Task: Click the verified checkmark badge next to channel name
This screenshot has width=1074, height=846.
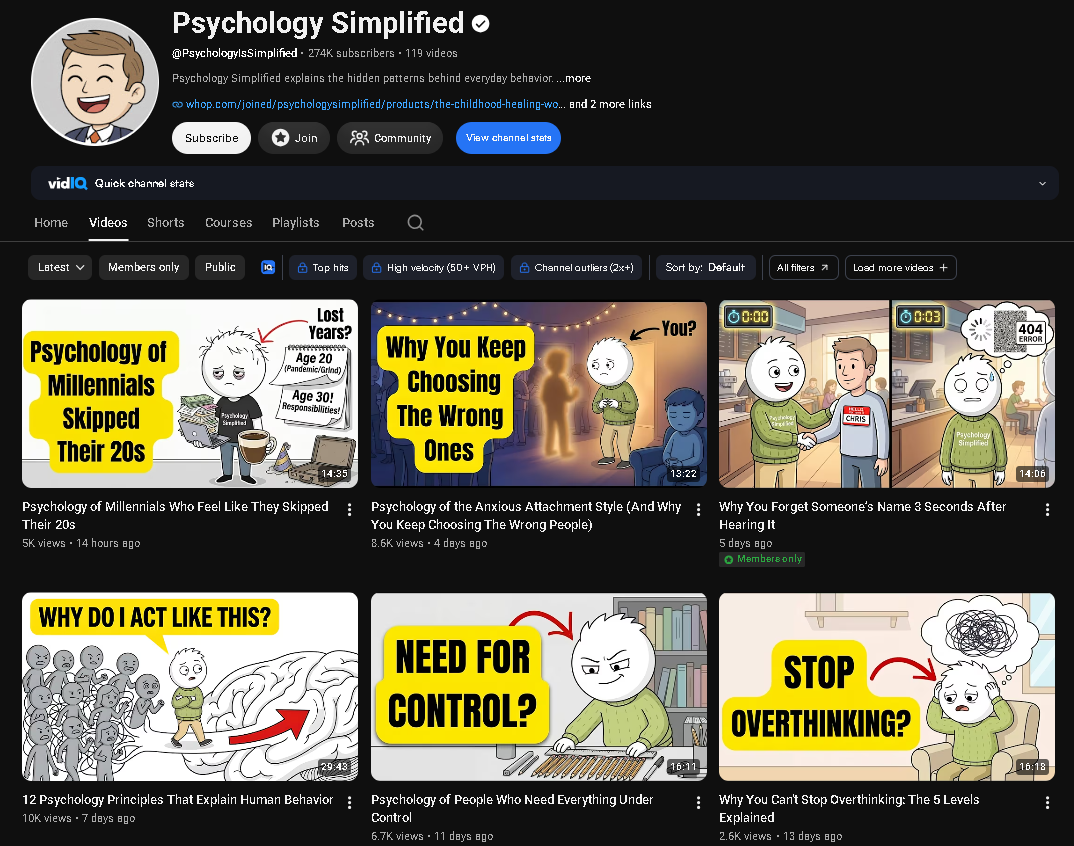Action: click(x=481, y=24)
